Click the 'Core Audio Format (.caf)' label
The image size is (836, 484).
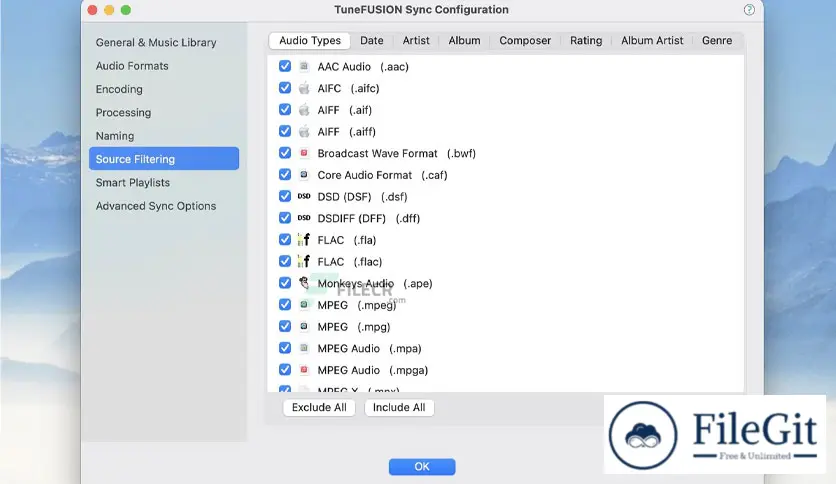point(382,175)
